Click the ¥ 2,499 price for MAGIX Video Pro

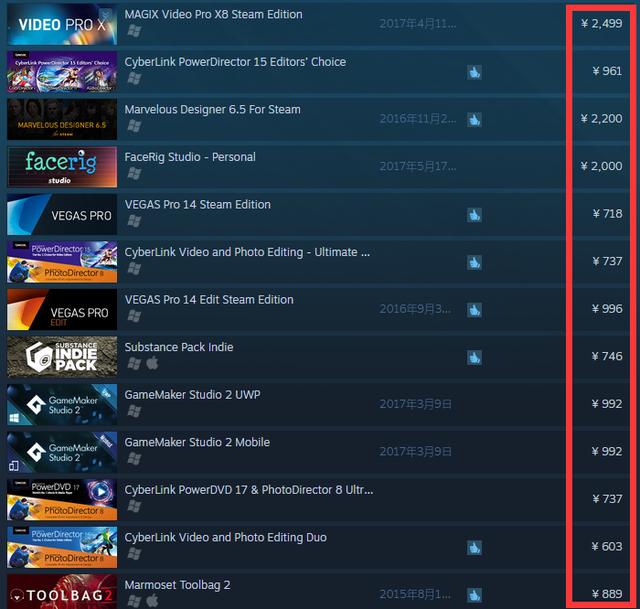pos(602,24)
